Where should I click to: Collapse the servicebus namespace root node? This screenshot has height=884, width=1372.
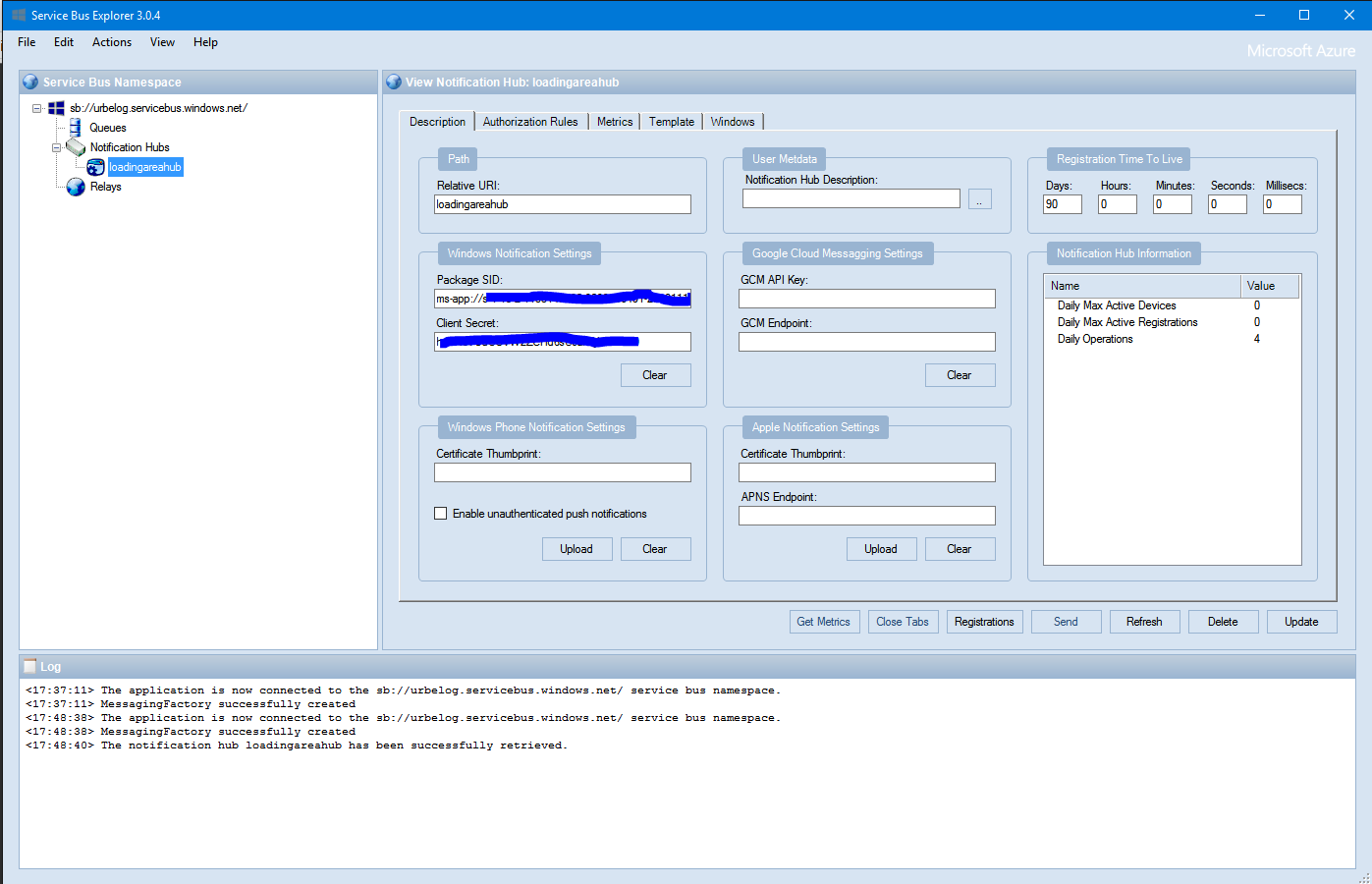tap(36, 108)
